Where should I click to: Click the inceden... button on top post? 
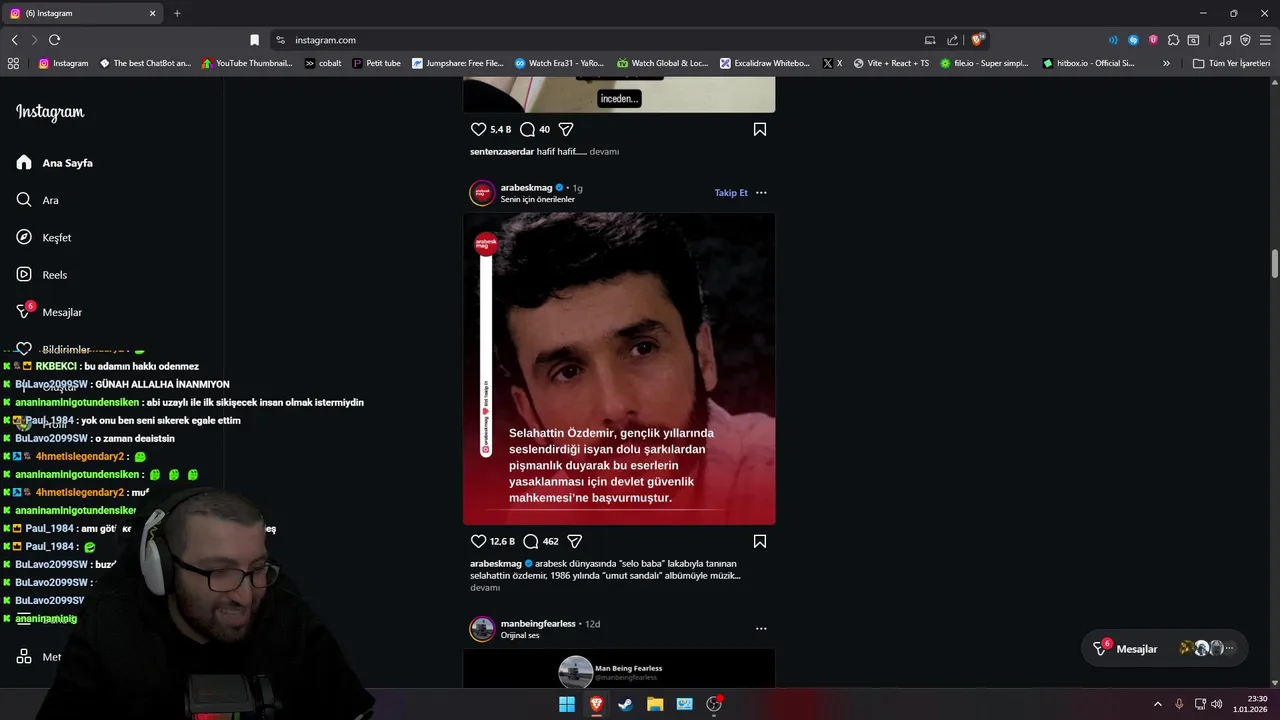tap(619, 99)
